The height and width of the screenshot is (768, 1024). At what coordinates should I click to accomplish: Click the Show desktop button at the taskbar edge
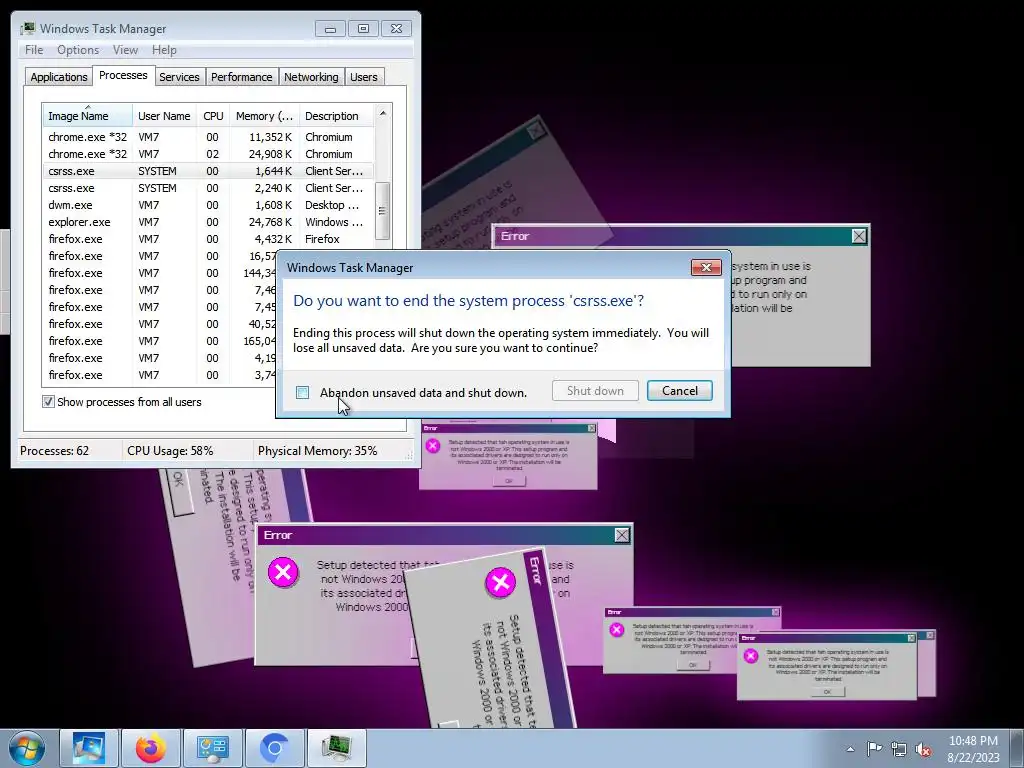pos(1017,749)
